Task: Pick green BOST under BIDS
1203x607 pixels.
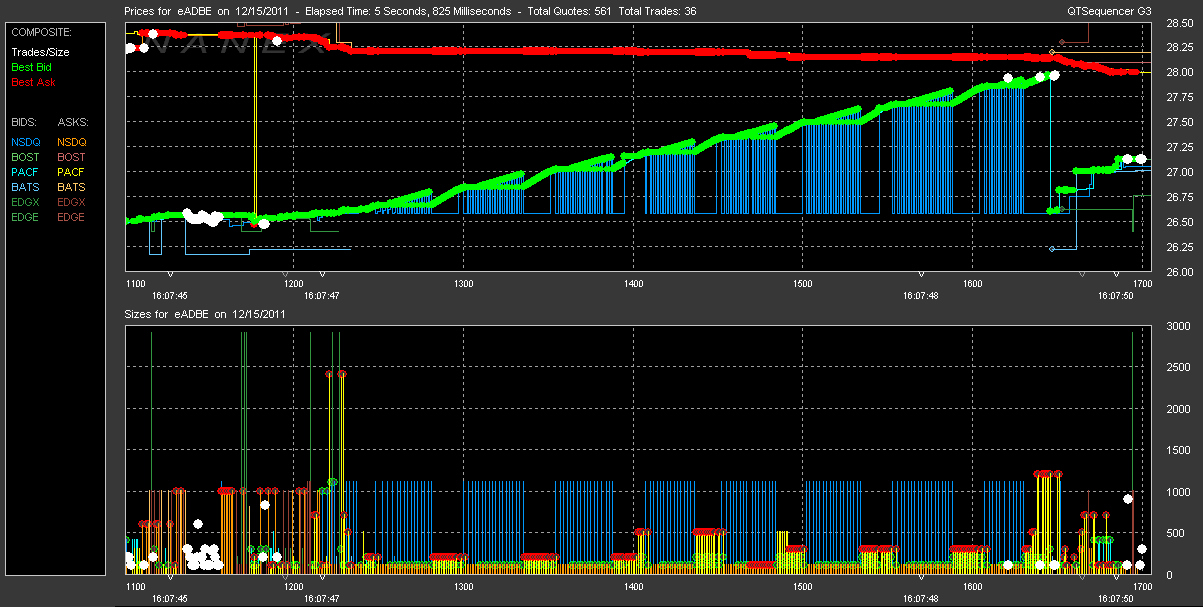Action: point(26,157)
